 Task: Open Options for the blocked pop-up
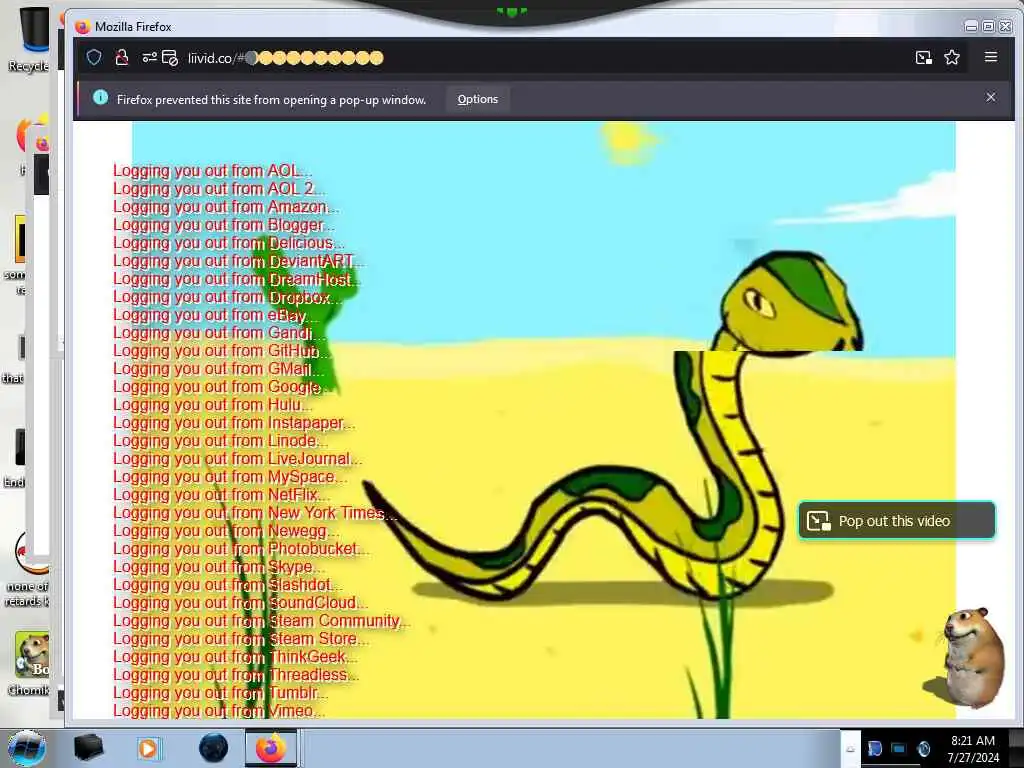point(477,99)
